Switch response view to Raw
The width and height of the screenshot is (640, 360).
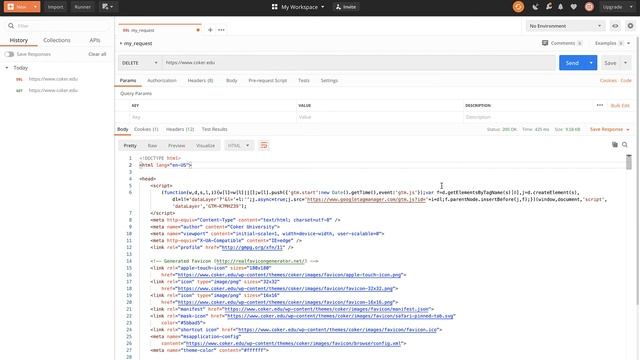[152, 146]
